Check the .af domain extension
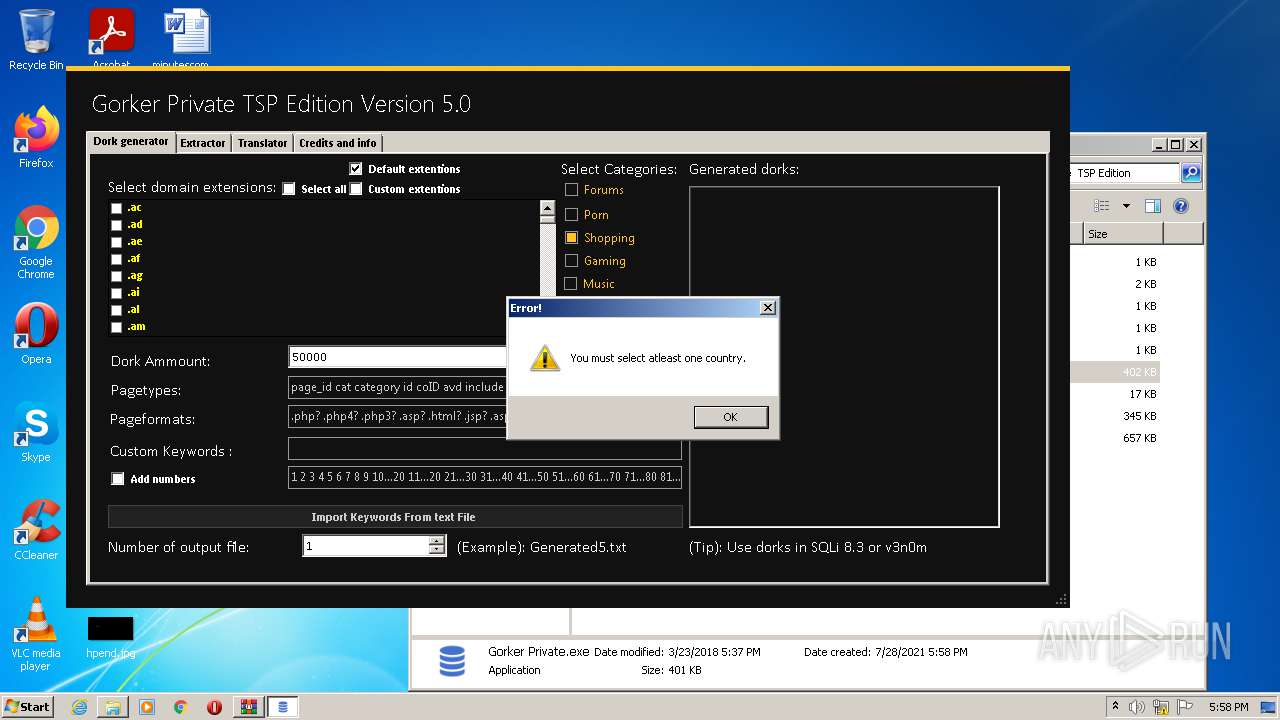The image size is (1280, 720). click(x=117, y=259)
